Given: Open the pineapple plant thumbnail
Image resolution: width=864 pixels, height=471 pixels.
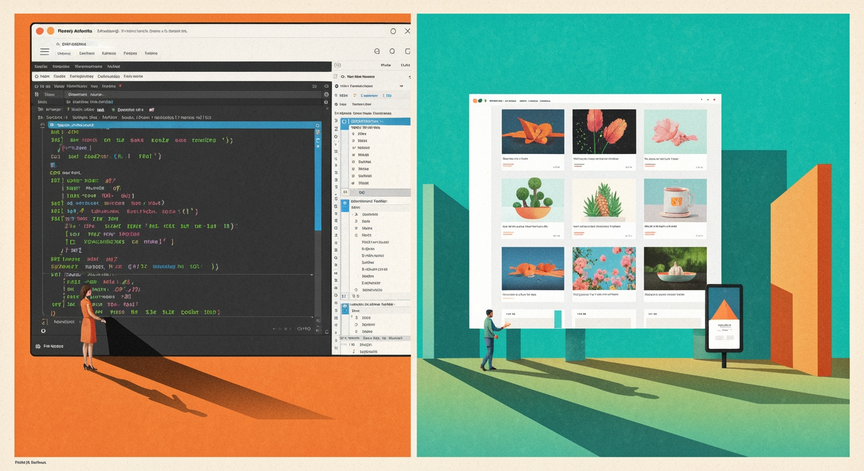Looking at the screenshot, I should pyautogui.click(x=604, y=201).
